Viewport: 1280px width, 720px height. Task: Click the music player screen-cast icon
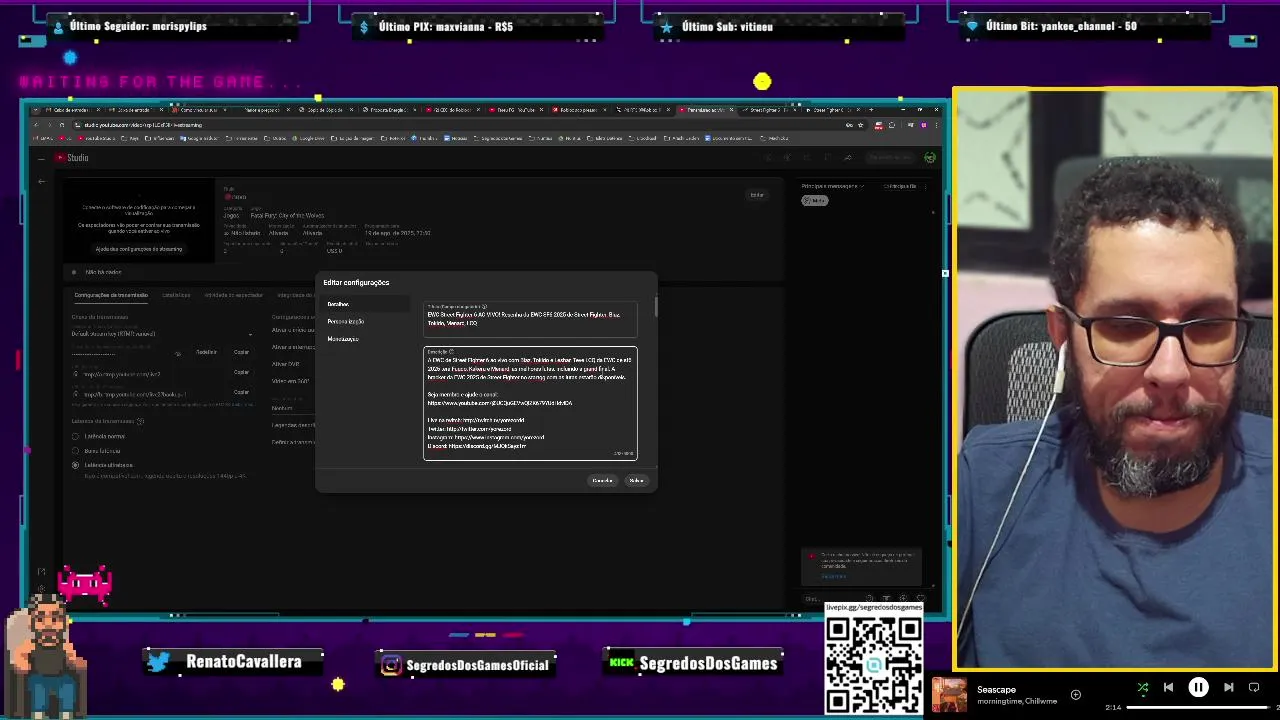pos(1254,687)
